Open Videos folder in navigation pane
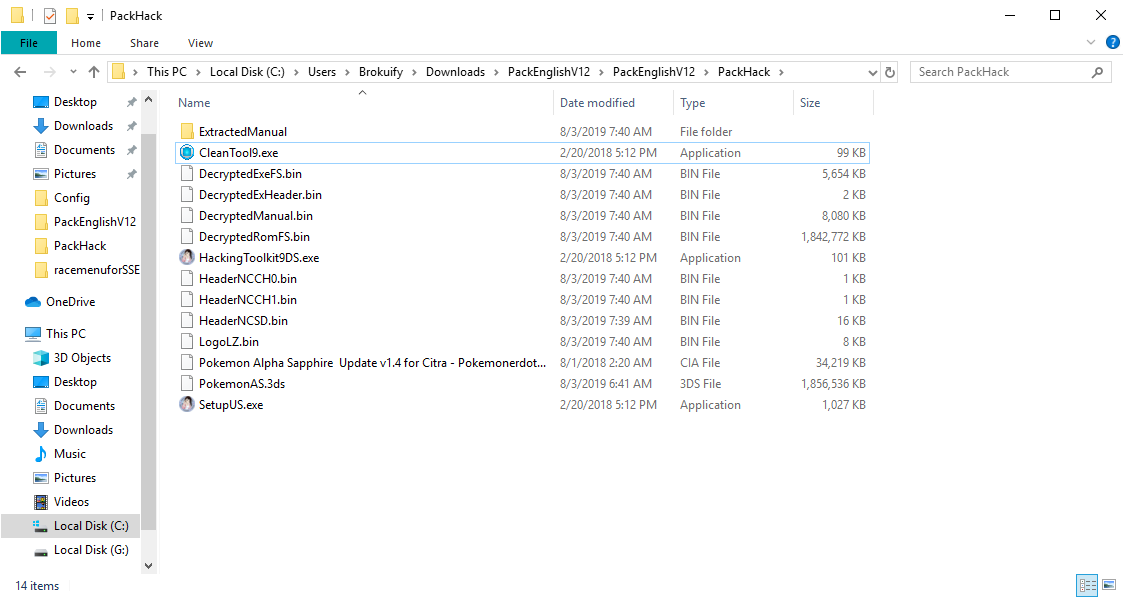Image resolution: width=1123 pixels, height=597 pixels. tap(62, 502)
